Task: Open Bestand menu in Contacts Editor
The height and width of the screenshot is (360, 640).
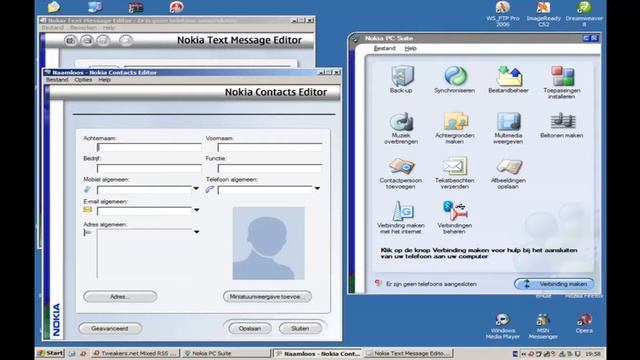Action: (x=57, y=80)
